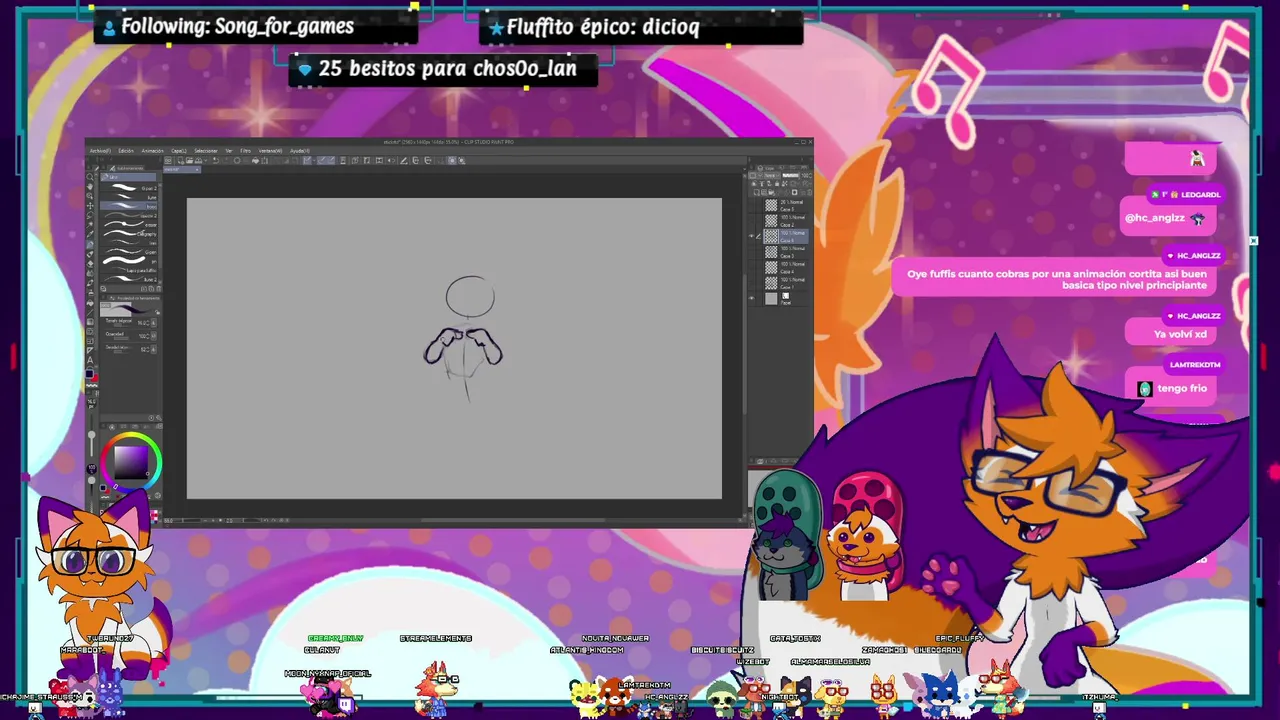
Task: Hide the Papel layer eye icon
Action: click(752, 298)
